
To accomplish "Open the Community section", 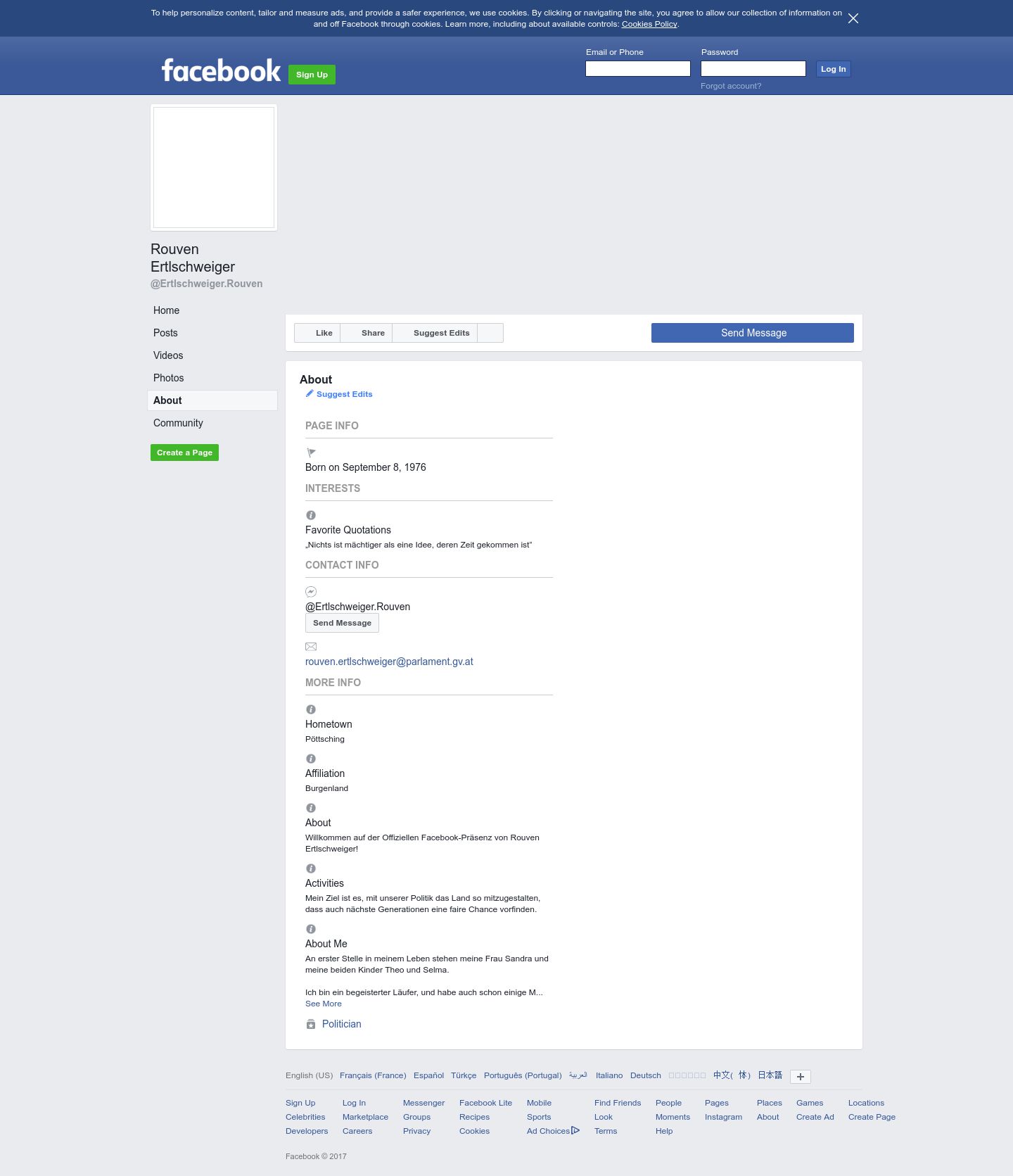I will (x=212, y=423).
